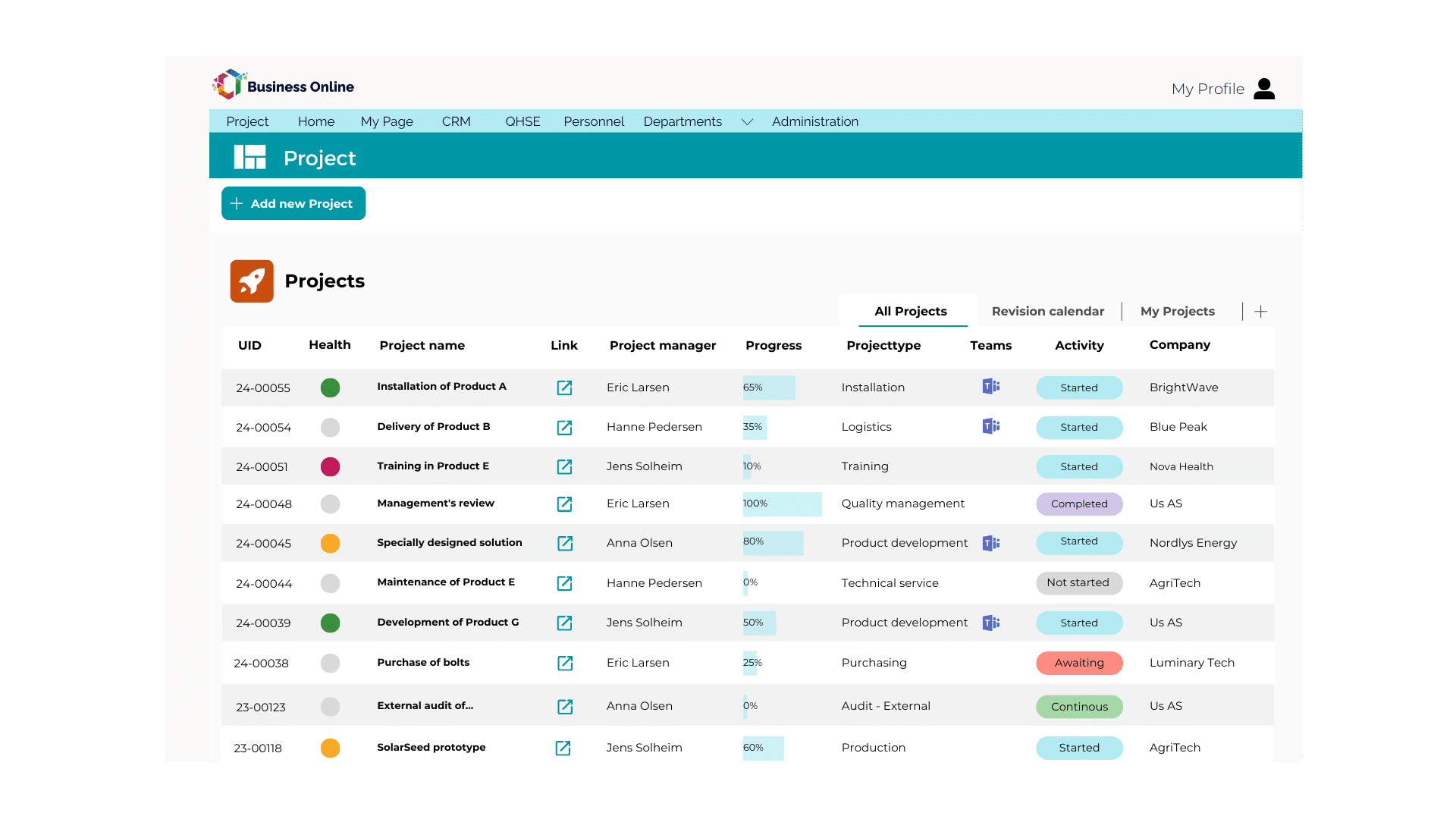Sort by UID column header
Viewport: 1456px width, 819px height.
tap(249, 345)
